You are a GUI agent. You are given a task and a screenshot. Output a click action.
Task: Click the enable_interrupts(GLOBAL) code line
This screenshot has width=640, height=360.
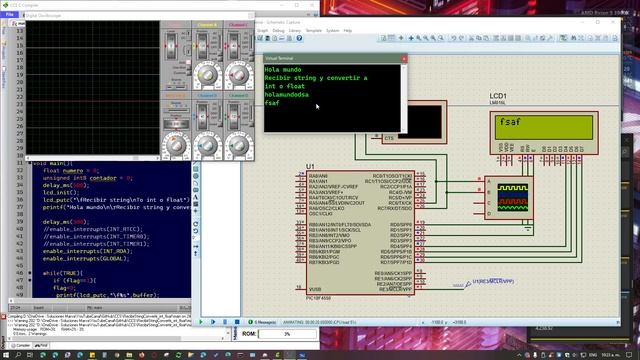click(x=86, y=258)
